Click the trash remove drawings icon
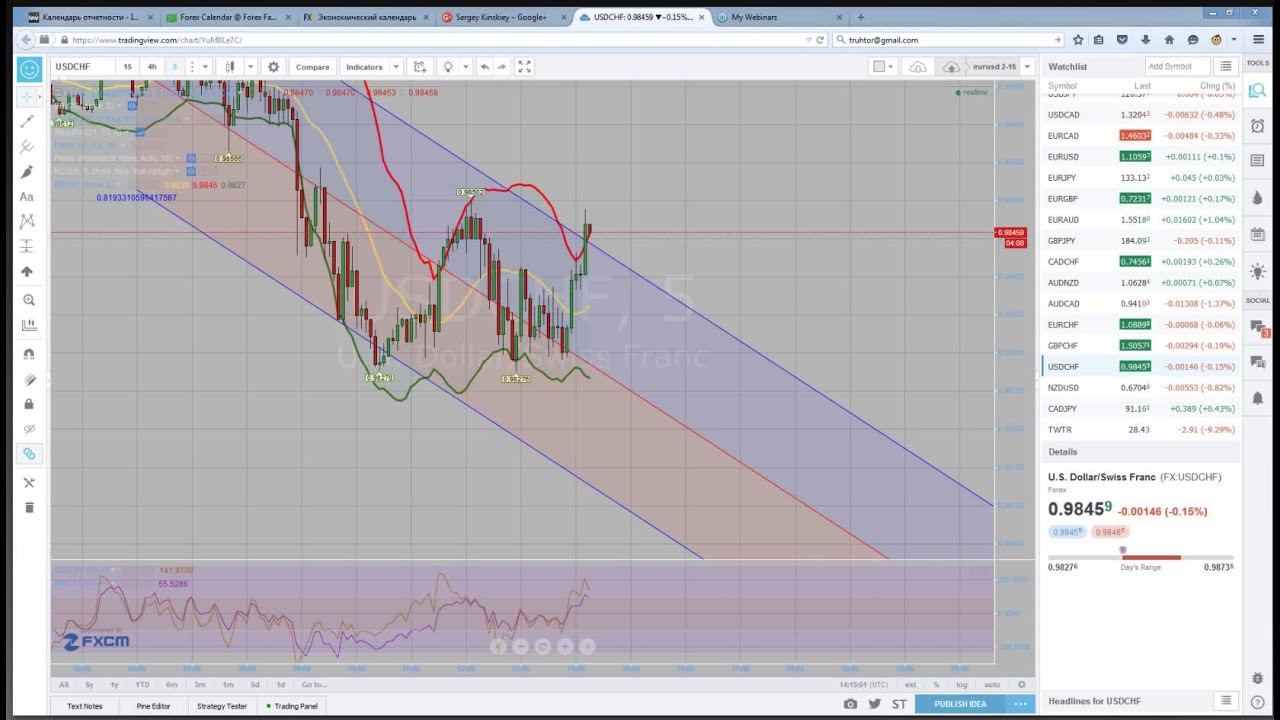This screenshot has height=720, width=1280. (28, 507)
